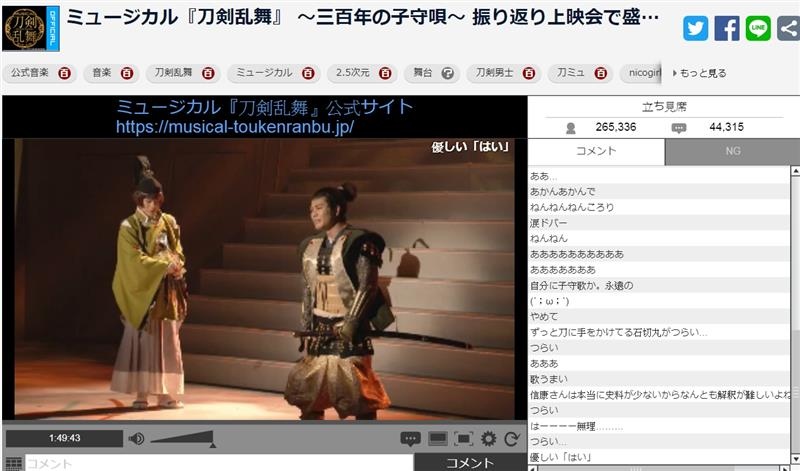Open player settings with the gear icon
The height and width of the screenshot is (471, 800).
click(488, 439)
